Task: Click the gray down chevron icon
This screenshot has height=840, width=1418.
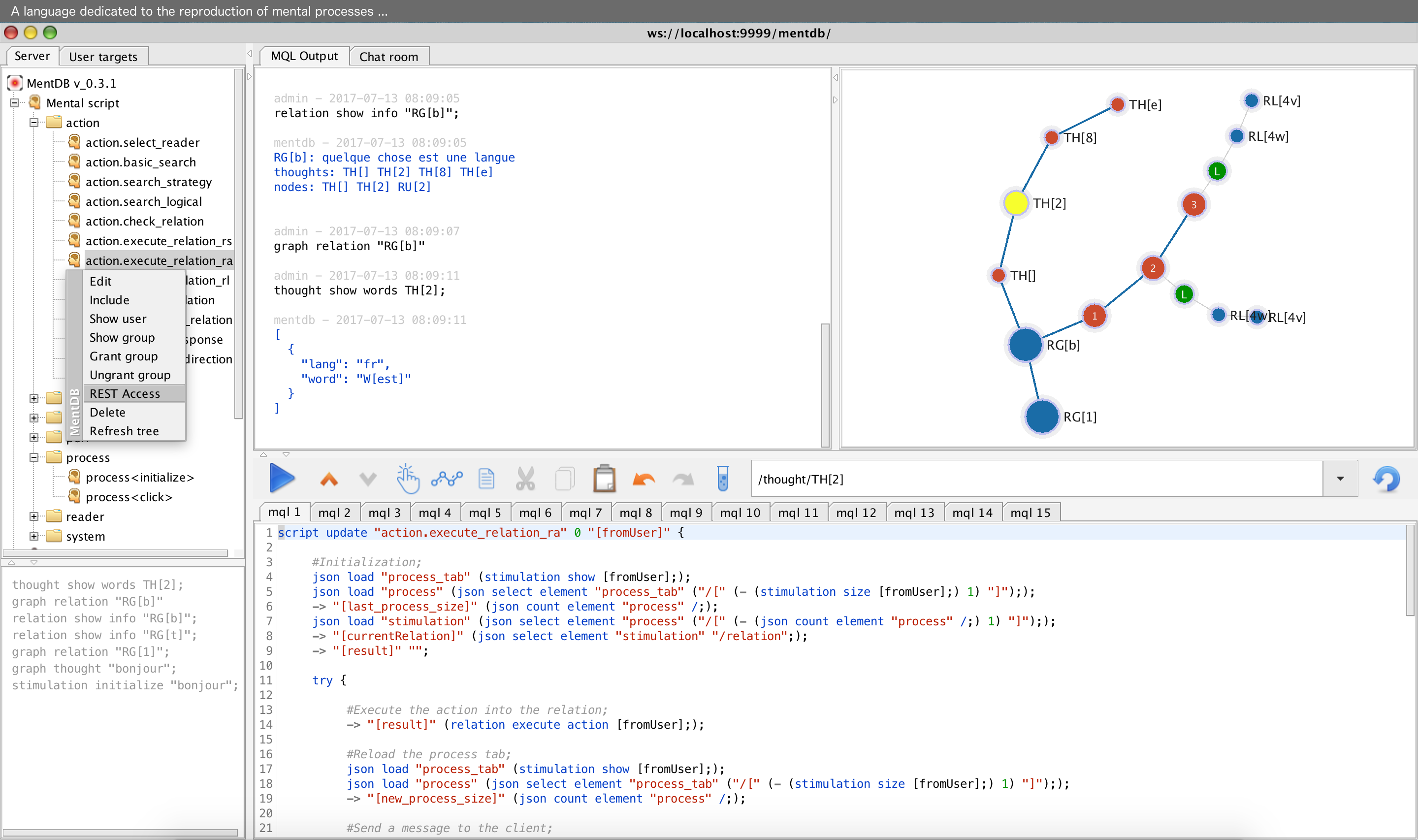Action: (x=368, y=480)
